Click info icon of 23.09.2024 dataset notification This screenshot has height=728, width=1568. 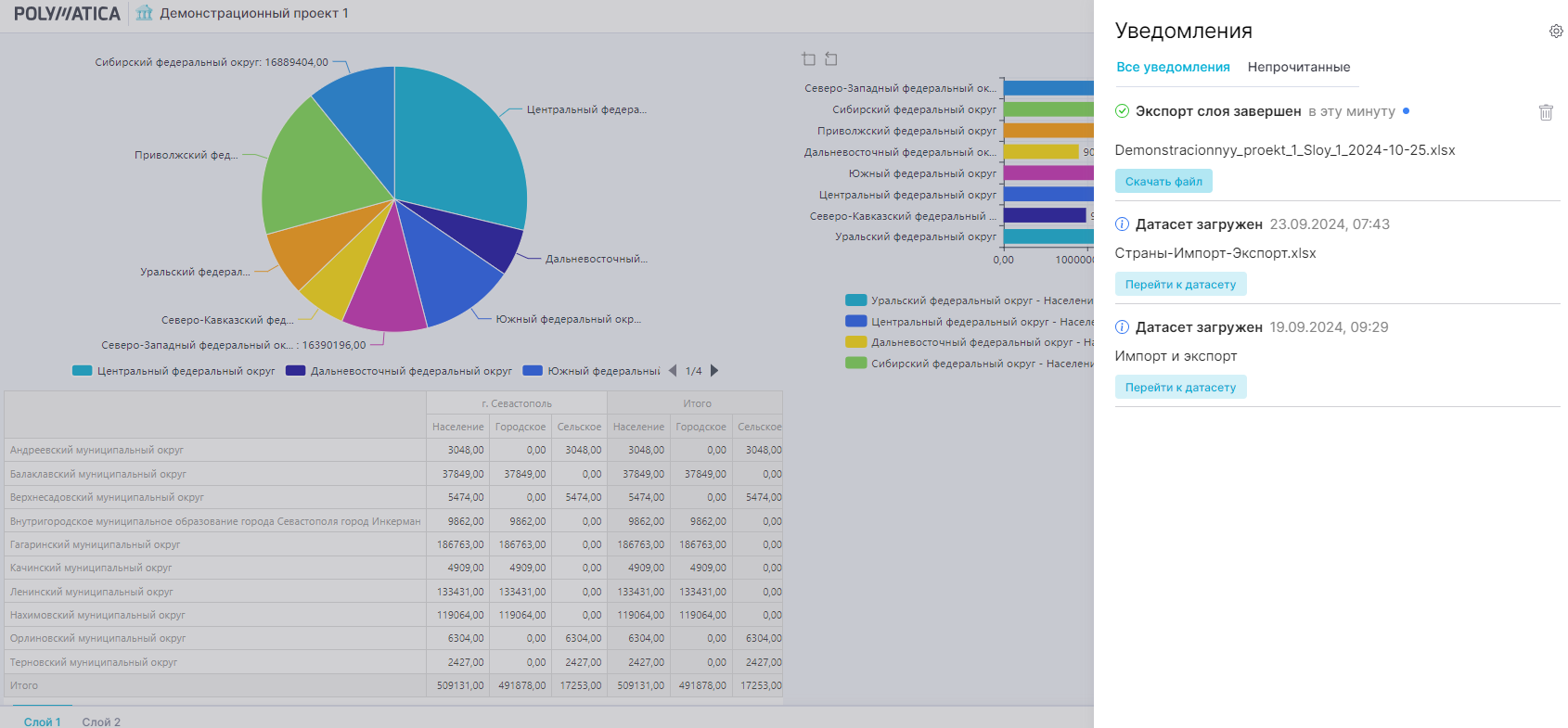1122,224
